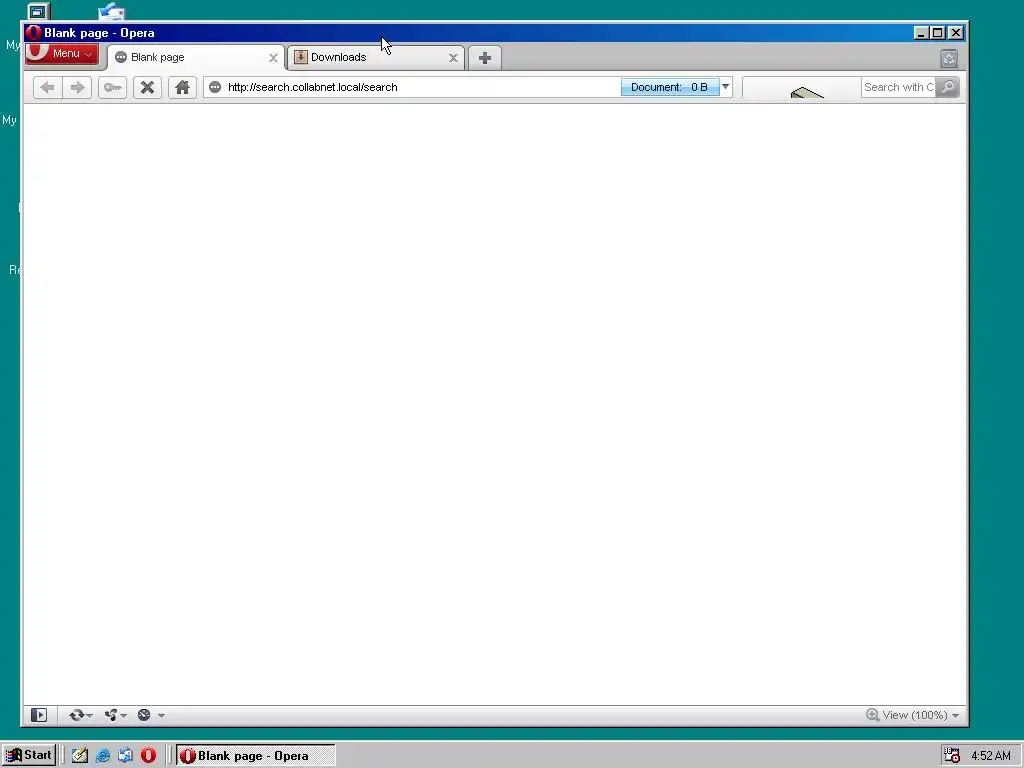Click the Document 0 B progress indicator
Image resolution: width=1024 pixels, height=768 pixels.
(669, 87)
